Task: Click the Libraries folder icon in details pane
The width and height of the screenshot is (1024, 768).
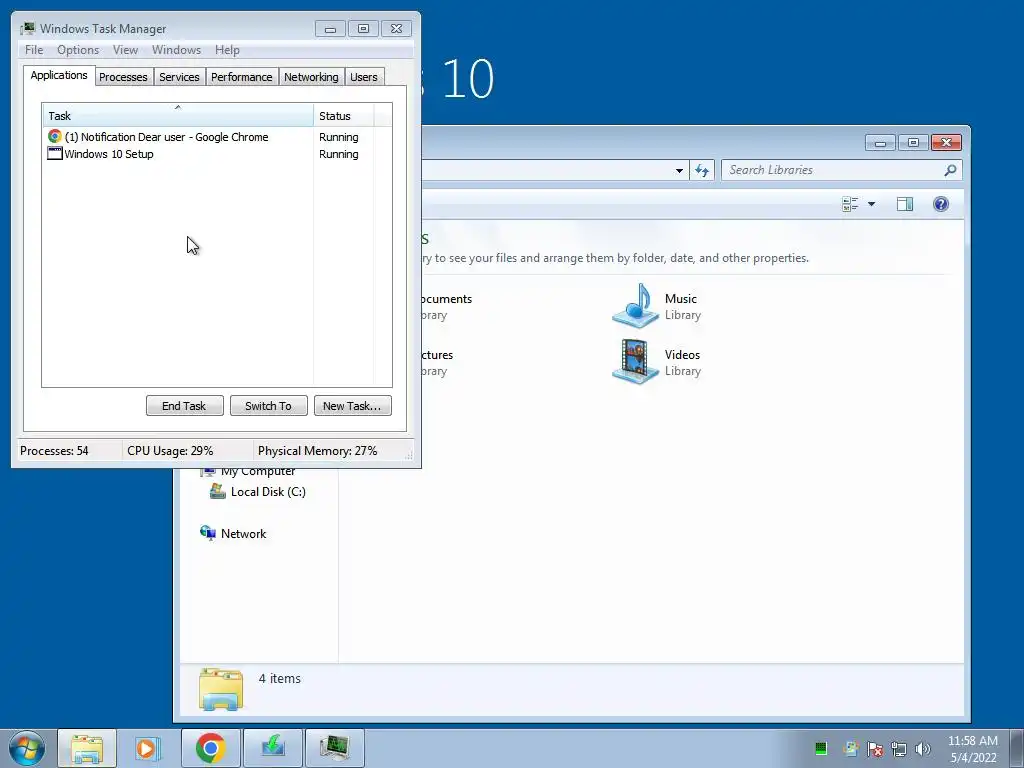Action: tap(221, 689)
